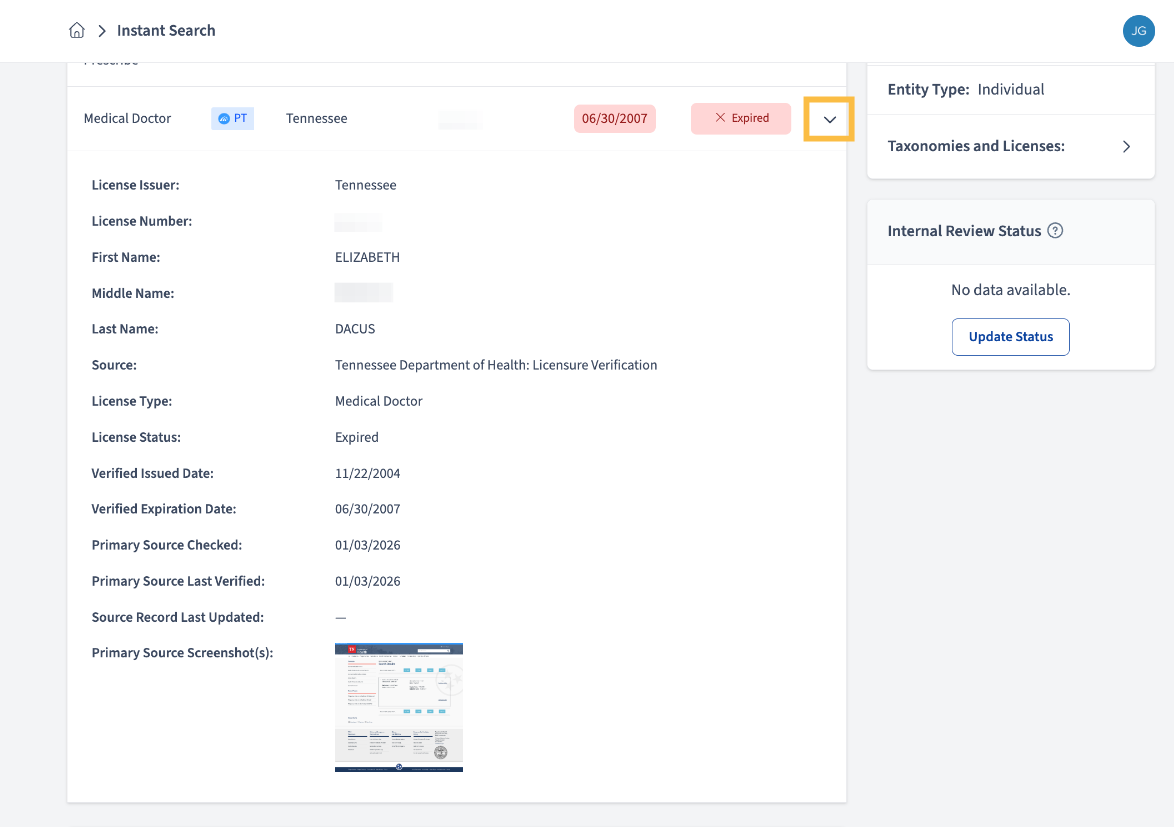This screenshot has width=1174, height=827.
Task: Select the DACUS last name value
Action: (355, 329)
